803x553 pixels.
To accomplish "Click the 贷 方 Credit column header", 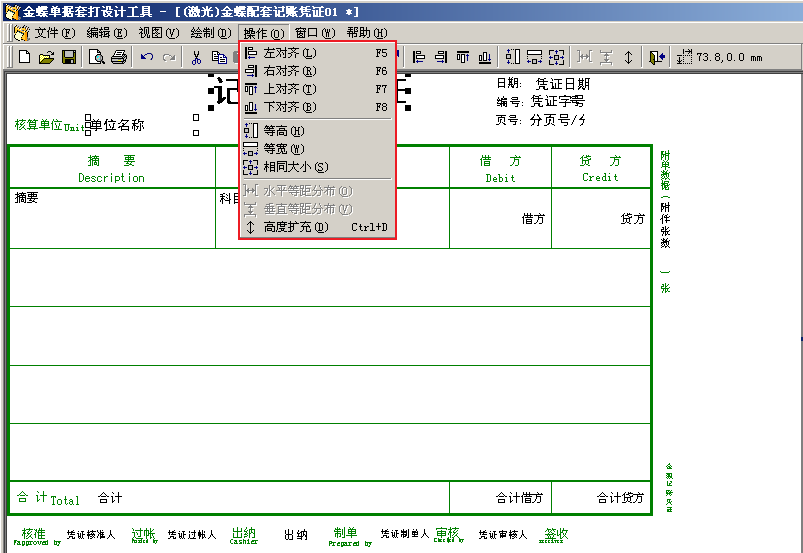I will 600,168.
